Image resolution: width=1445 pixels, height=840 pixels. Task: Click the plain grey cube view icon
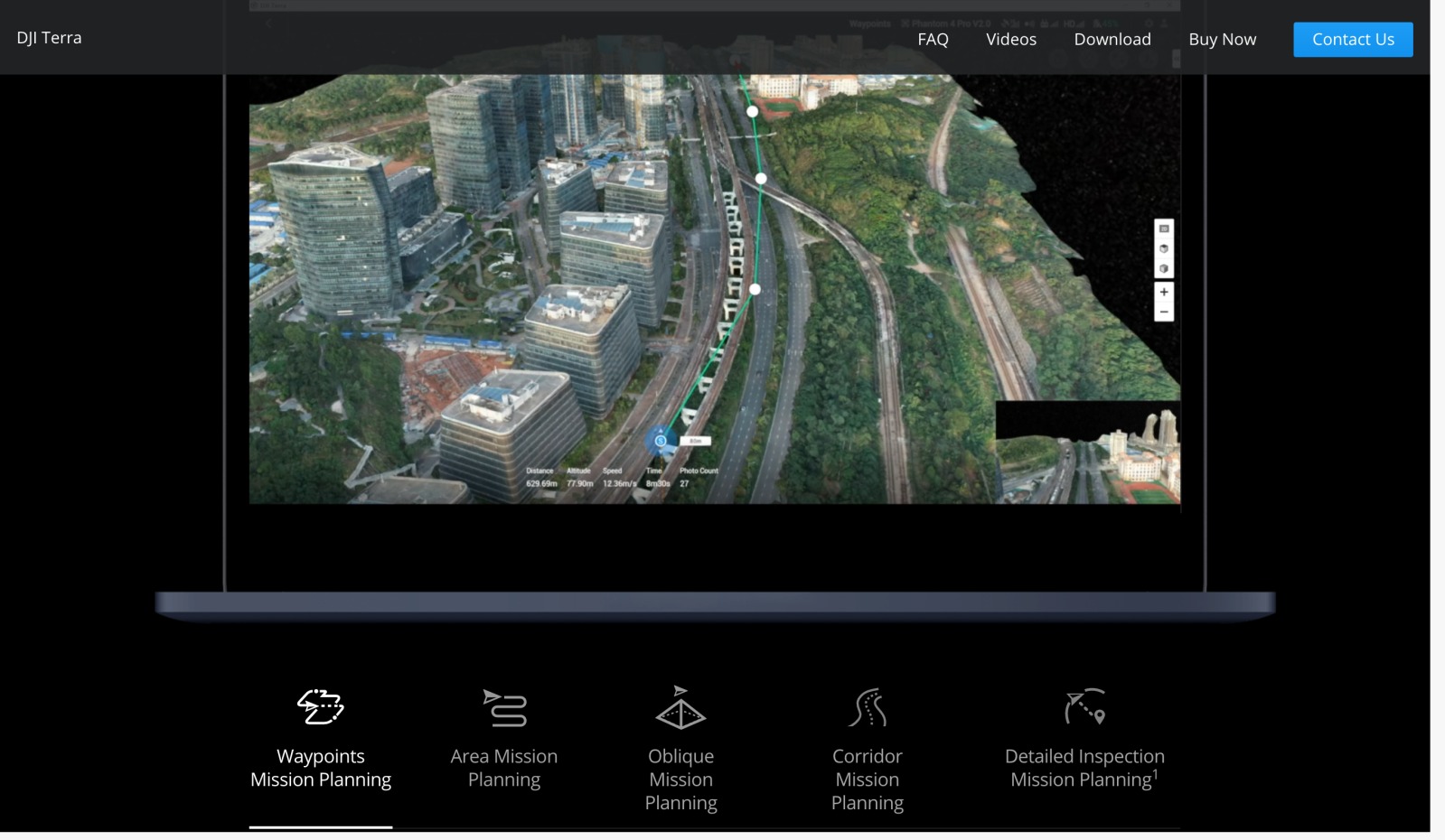(x=1164, y=268)
